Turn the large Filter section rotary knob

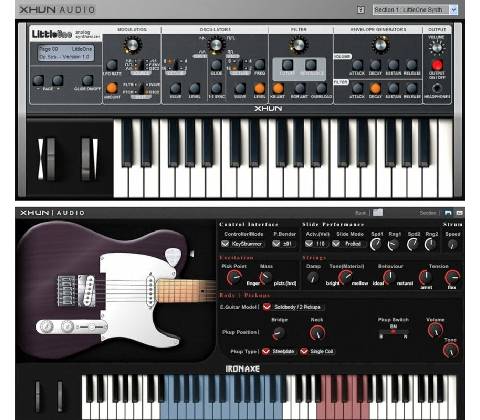(x=298, y=45)
